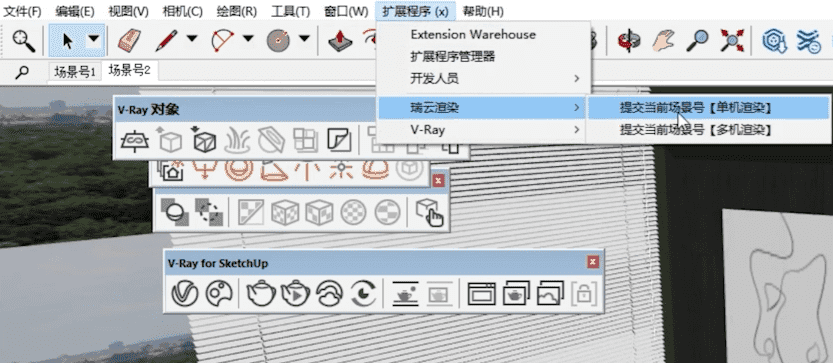
Task: Open the 文件(F) menu
Action: pyautogui.click(x=22, y=11)
